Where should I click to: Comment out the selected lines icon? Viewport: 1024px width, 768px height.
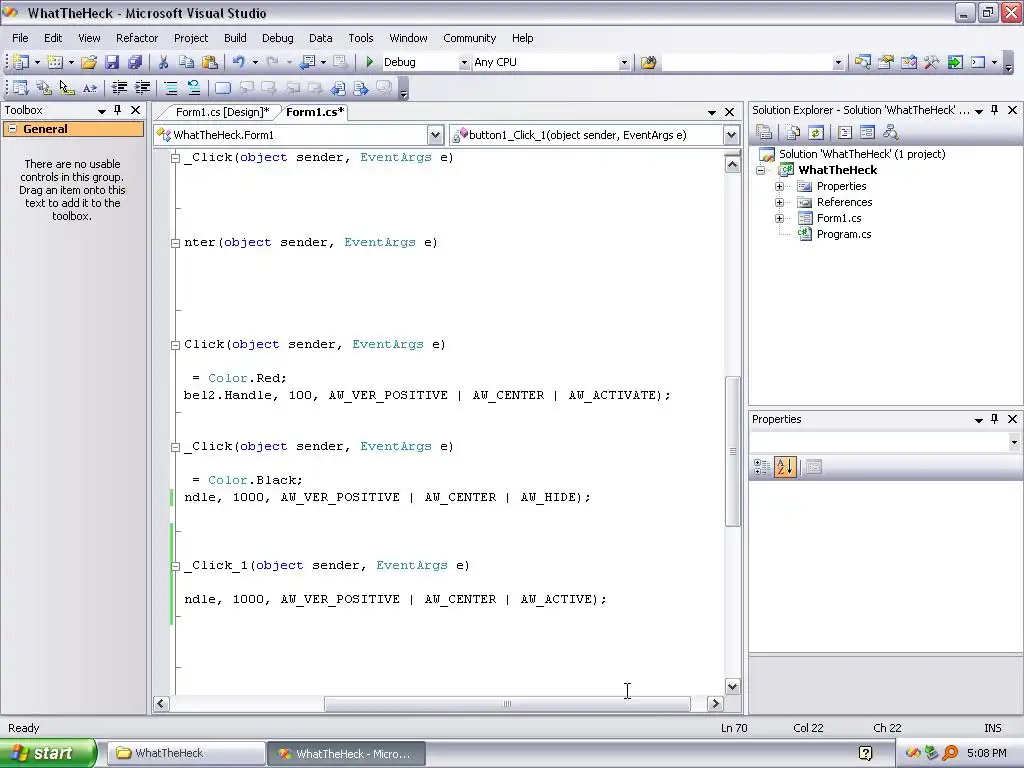tap(170, 88)
